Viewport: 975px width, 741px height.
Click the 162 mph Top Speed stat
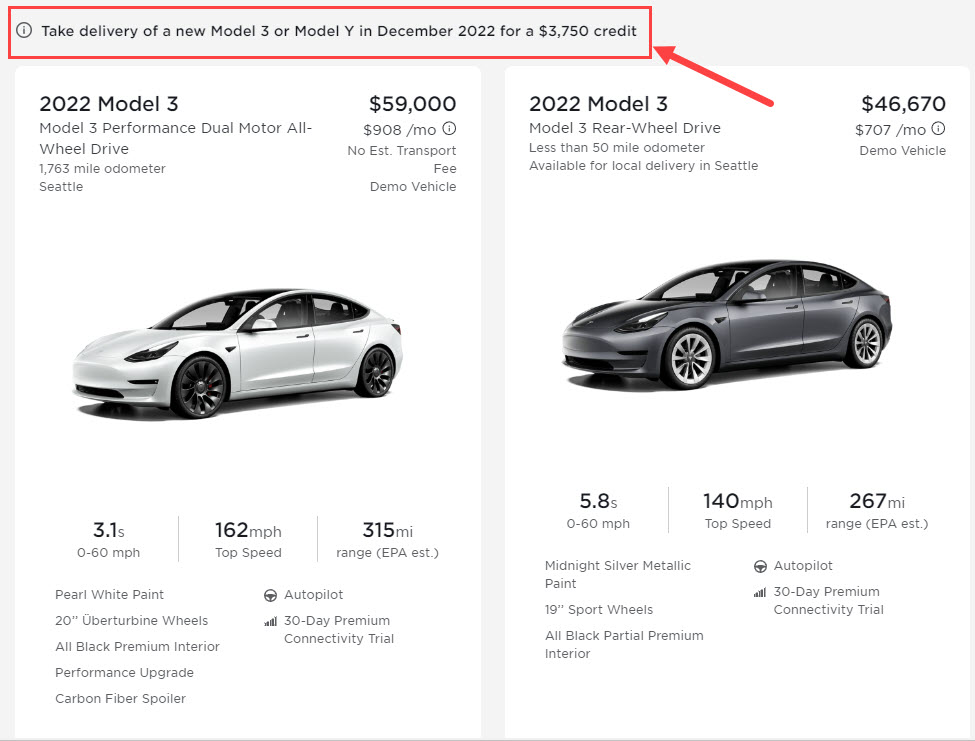248,539
